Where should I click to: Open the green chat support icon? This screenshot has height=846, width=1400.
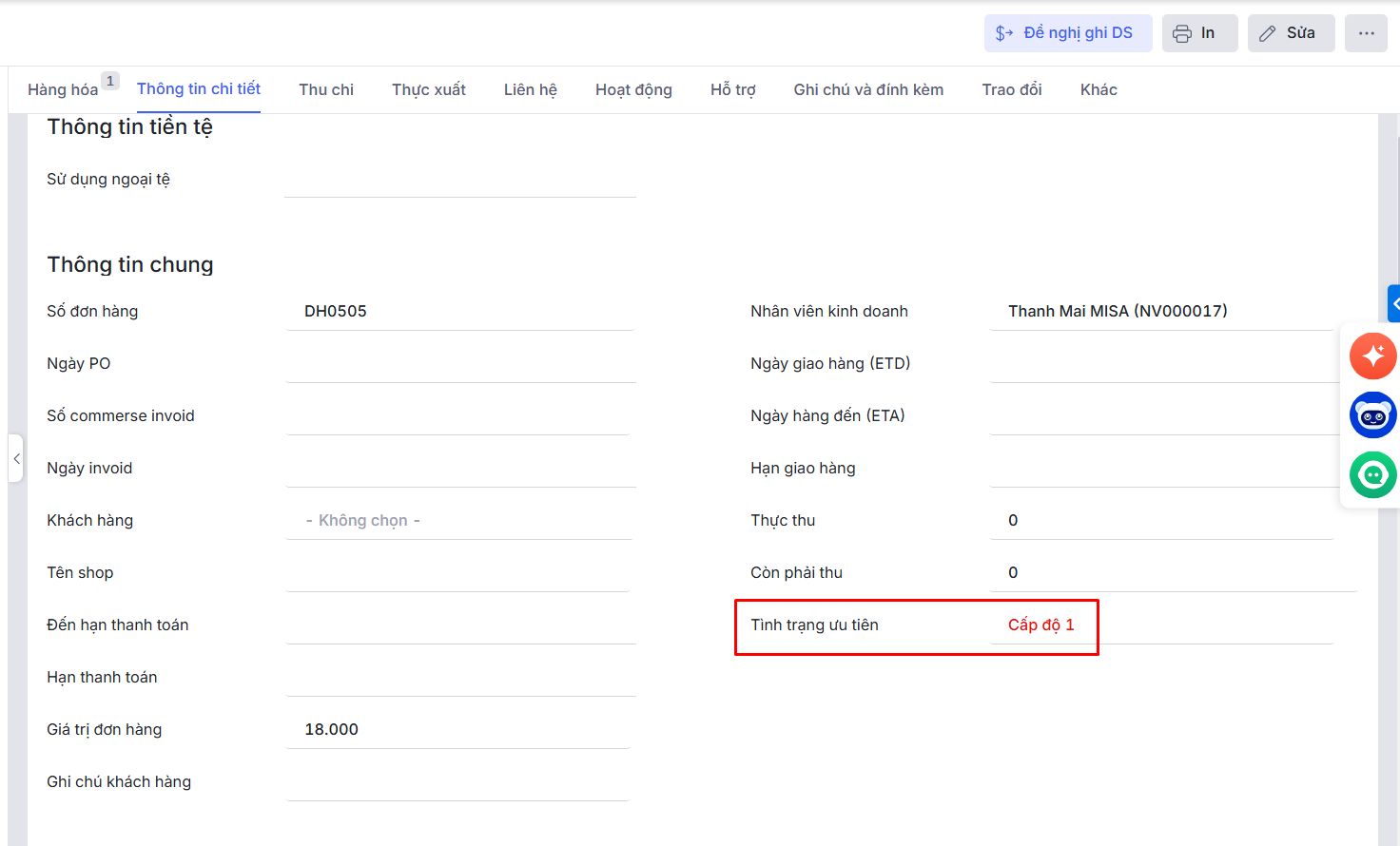coord(1372,474)
